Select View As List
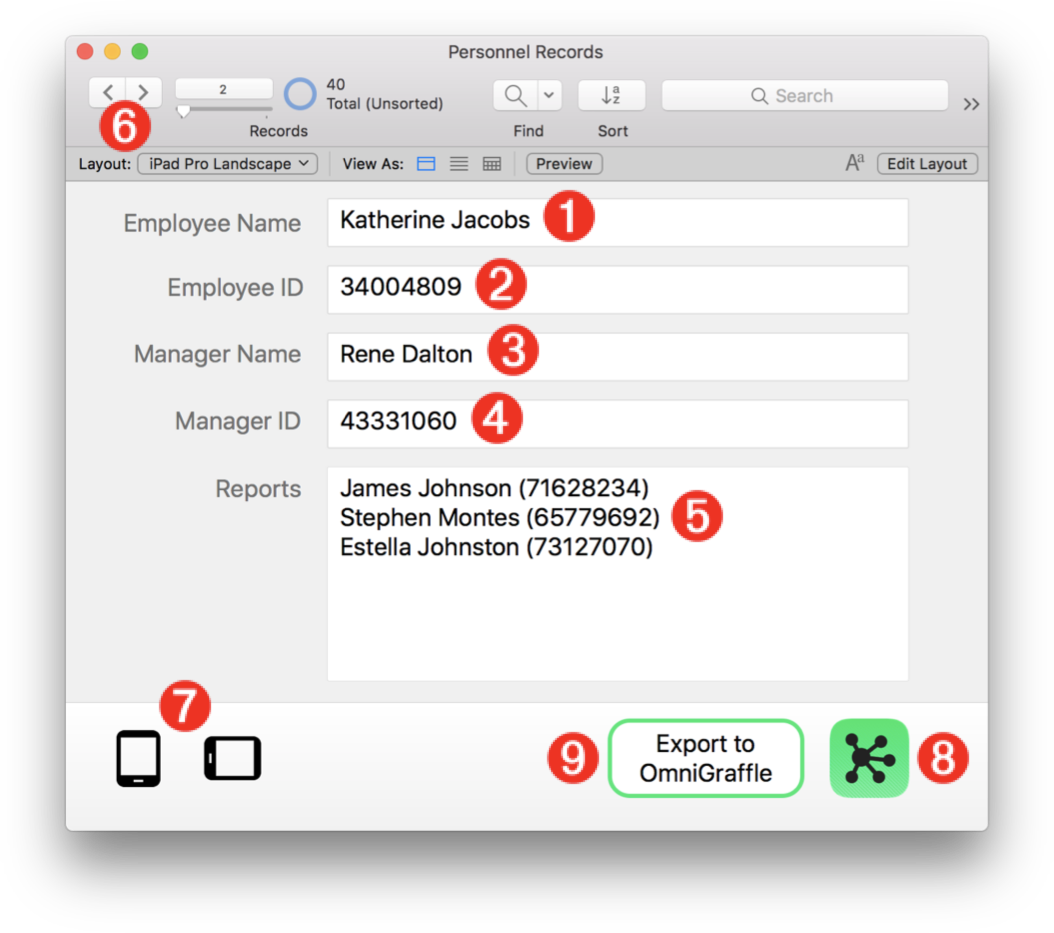The height and width of the screenshot is (933, 1054). 459,164
